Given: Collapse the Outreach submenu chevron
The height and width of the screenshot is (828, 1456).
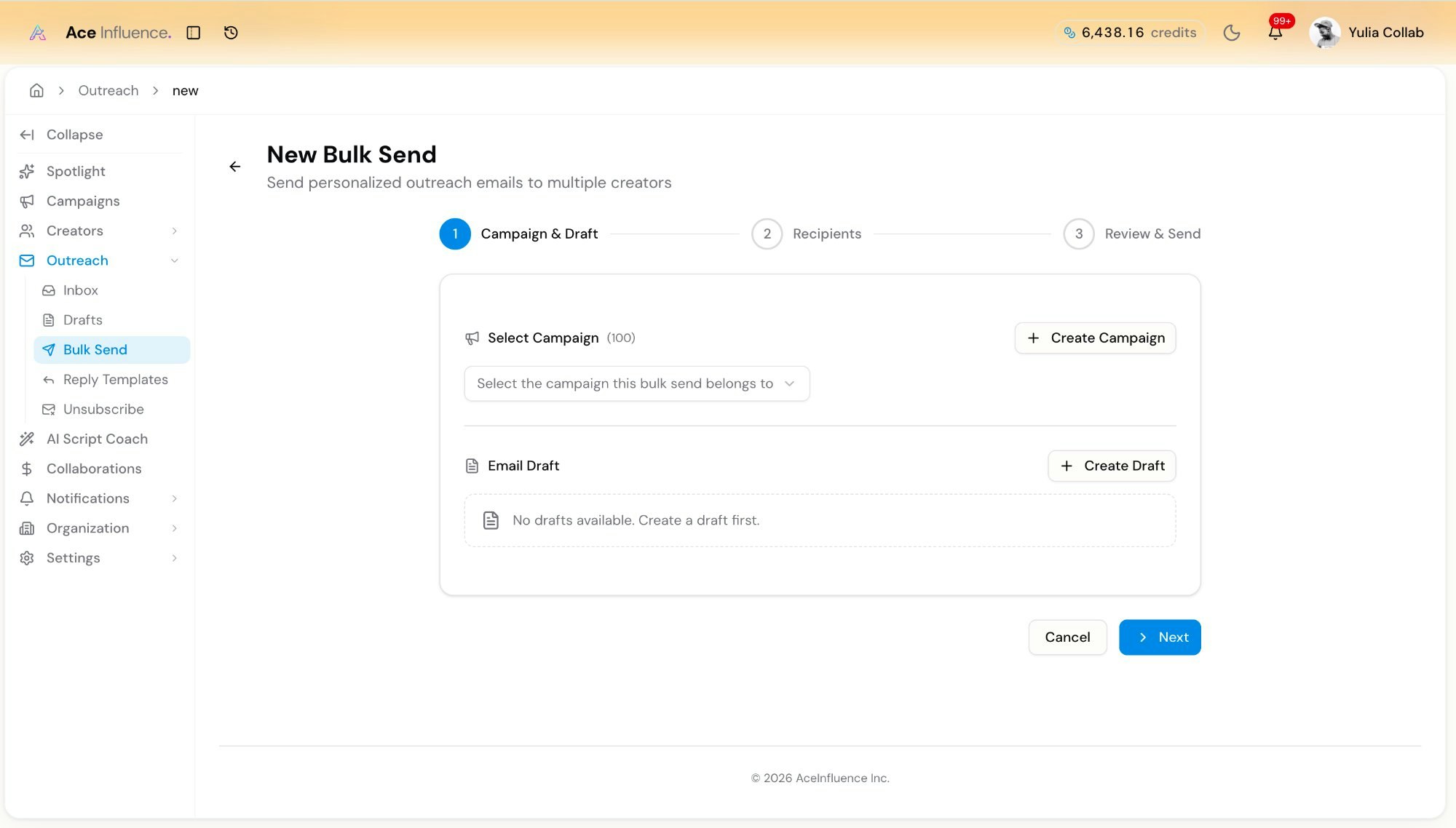Looking at the screenshot, I should point(175,260).
